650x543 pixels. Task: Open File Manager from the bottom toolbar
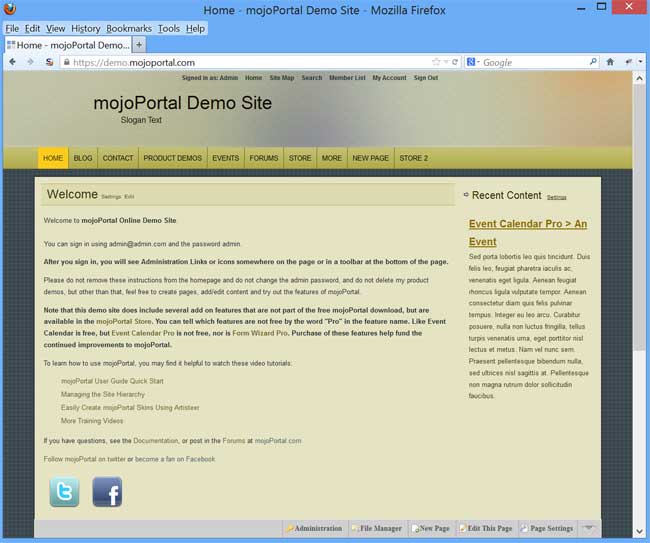pos(376,528)
